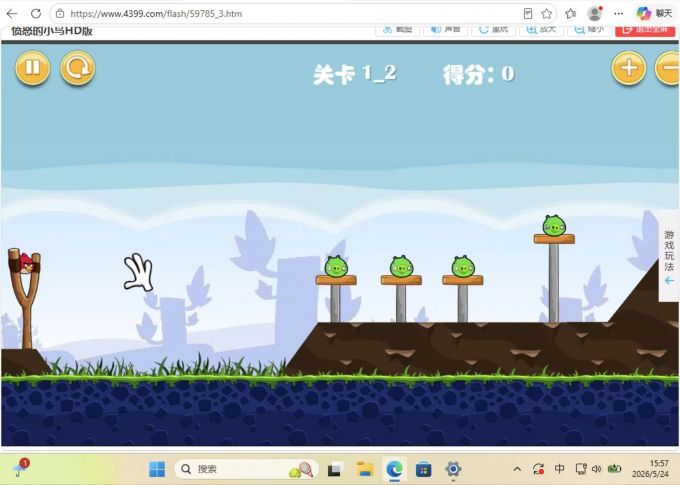Click the green pig on the tallest pedestal
The height and width of the screenshot is (485, 680).
(x=554, y=226)
